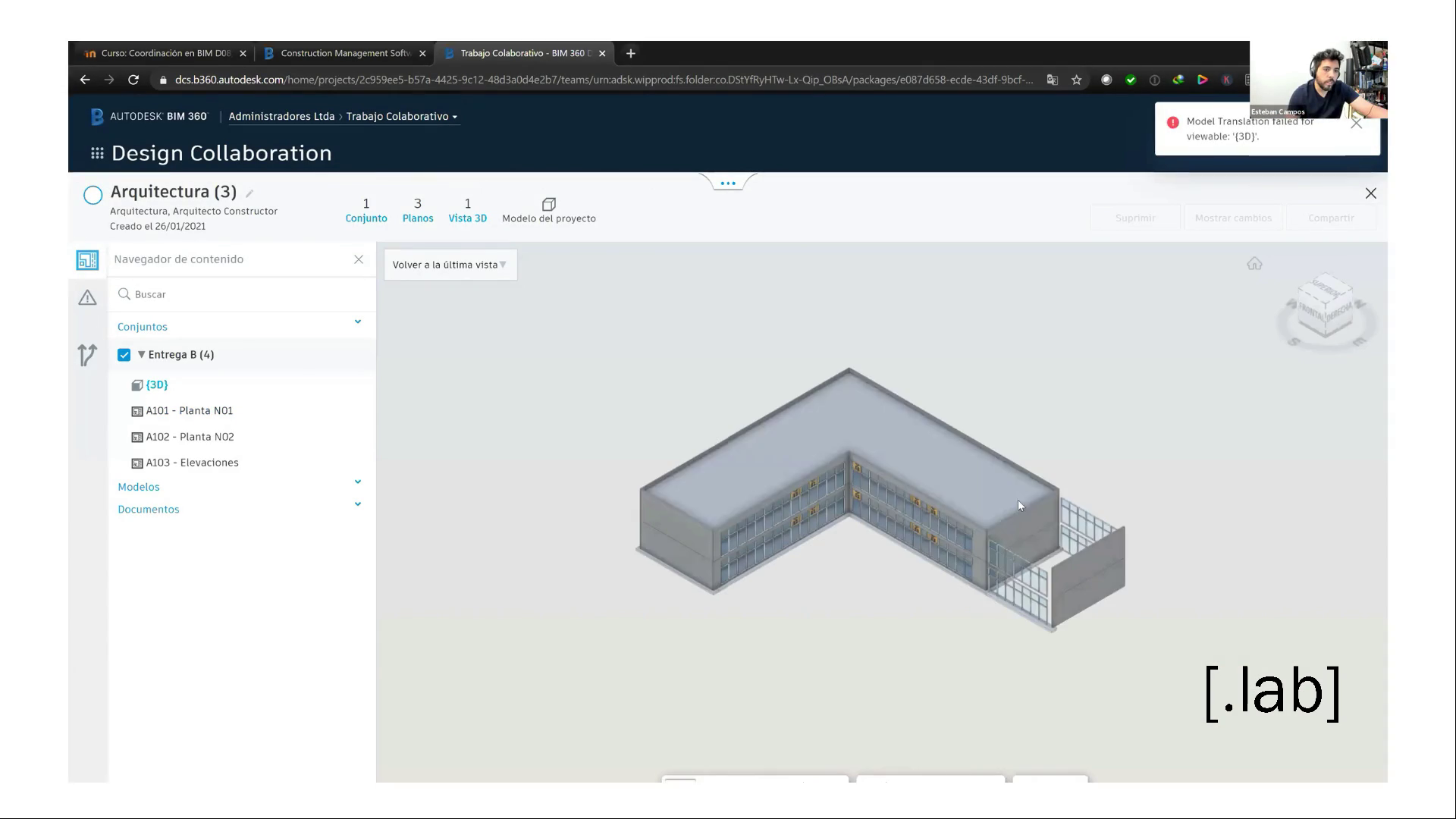Bookmark page with star icon
Image resolution: width=1456 pixels, height=819 pixels.
click(1076, 80)
